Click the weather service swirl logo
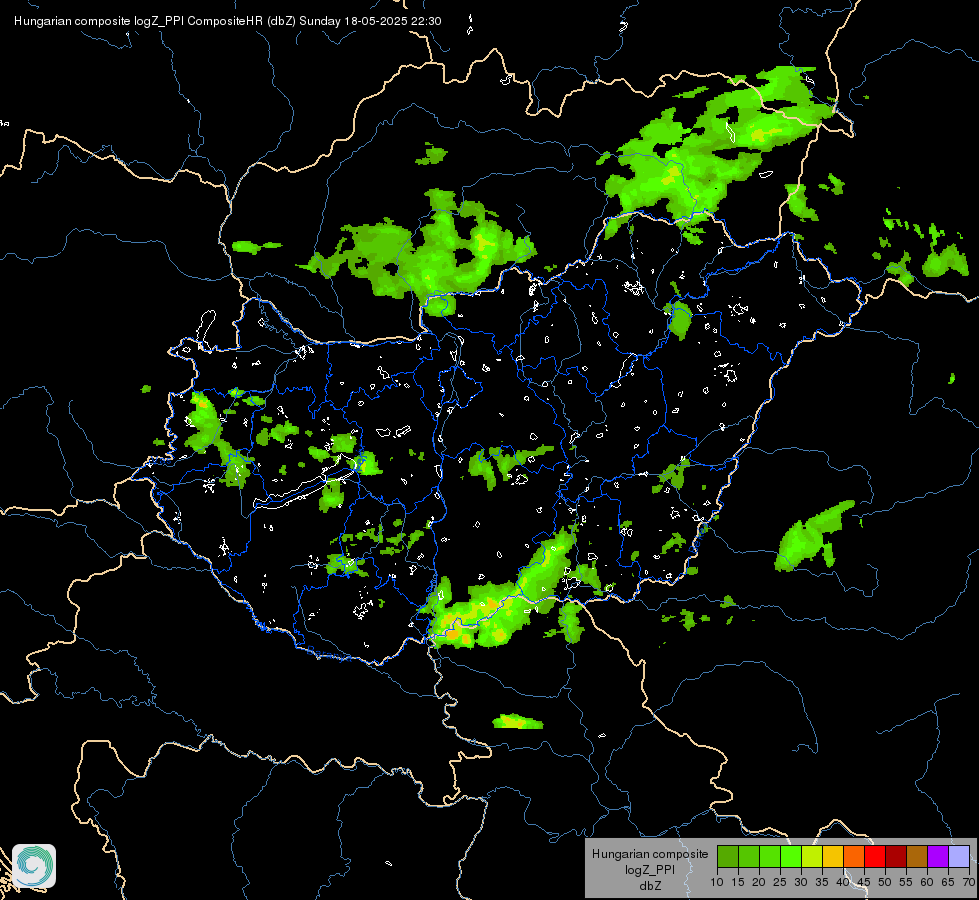This screenshot has width=979, height=900. coord(34,866)
